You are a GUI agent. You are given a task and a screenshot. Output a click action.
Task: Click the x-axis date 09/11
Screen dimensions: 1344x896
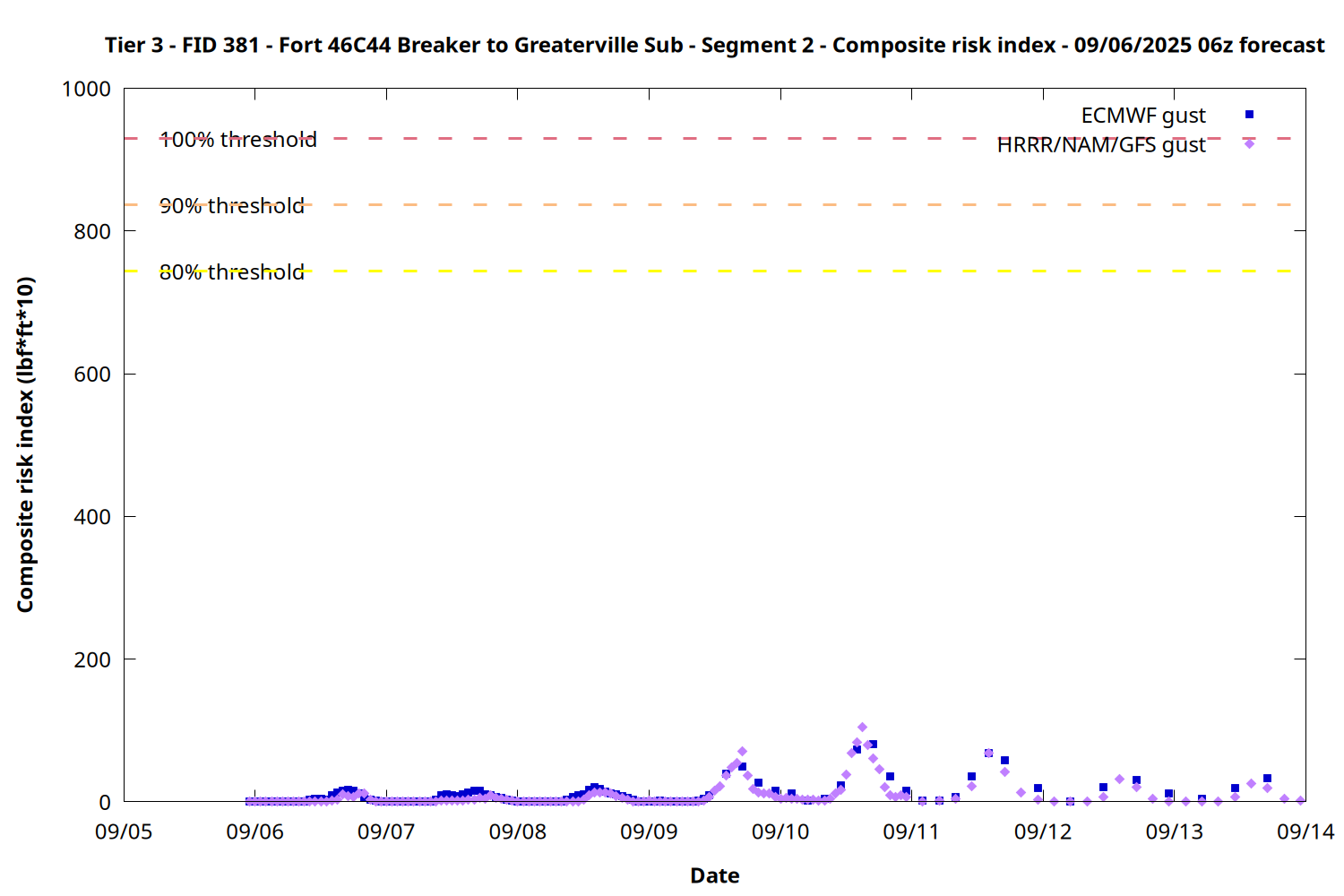point(911,831)
